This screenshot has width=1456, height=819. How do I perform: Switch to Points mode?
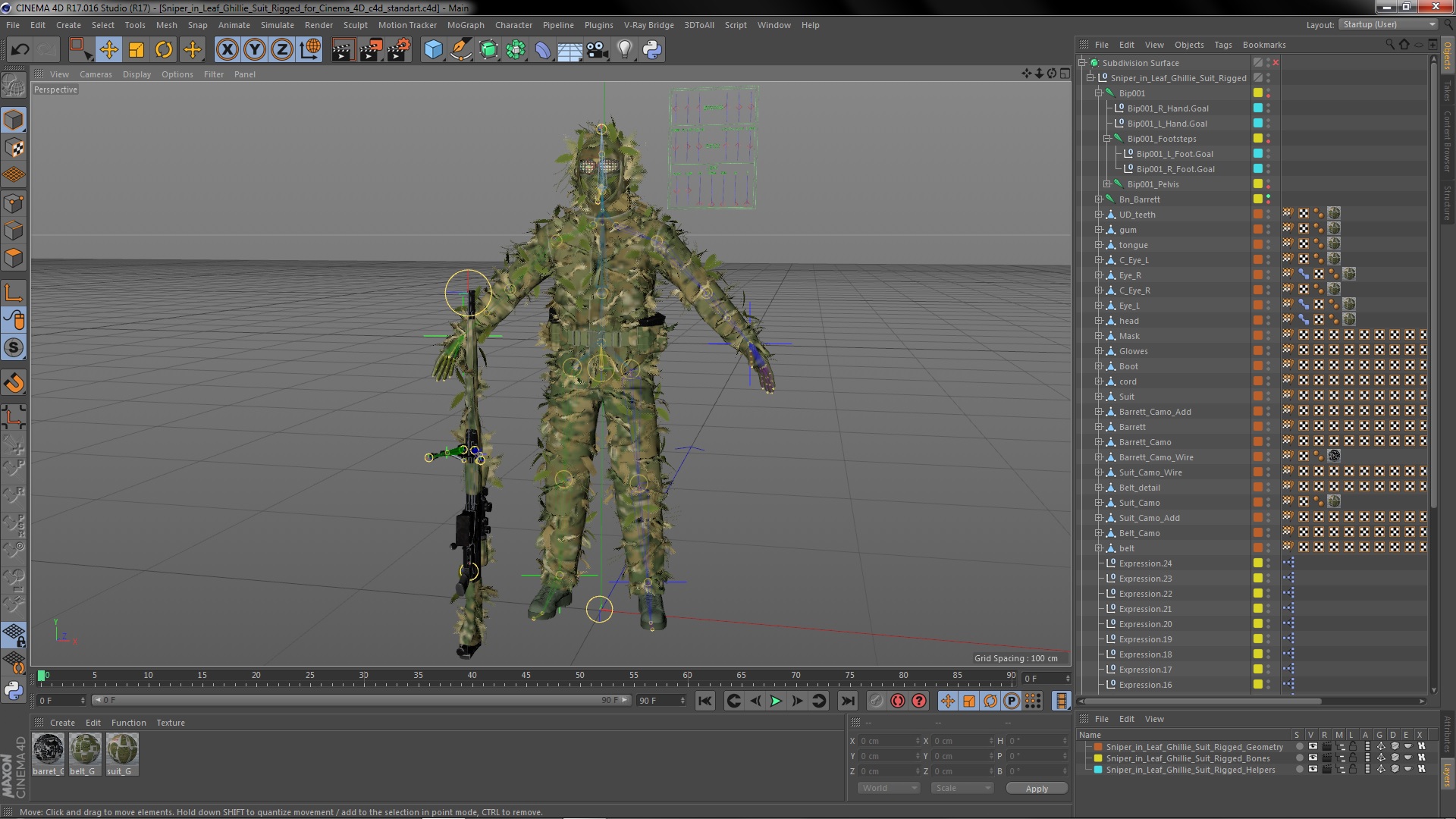(x=14, y=203)
